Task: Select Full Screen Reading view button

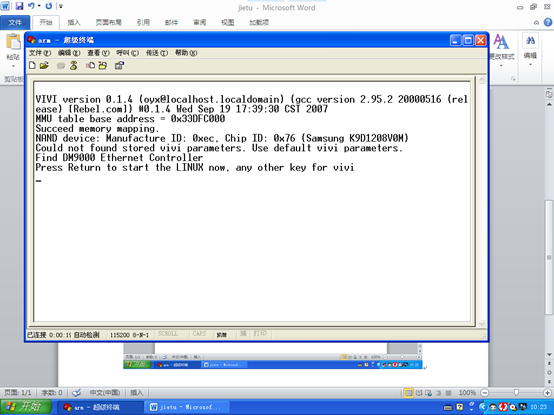Action: point(419,393)
